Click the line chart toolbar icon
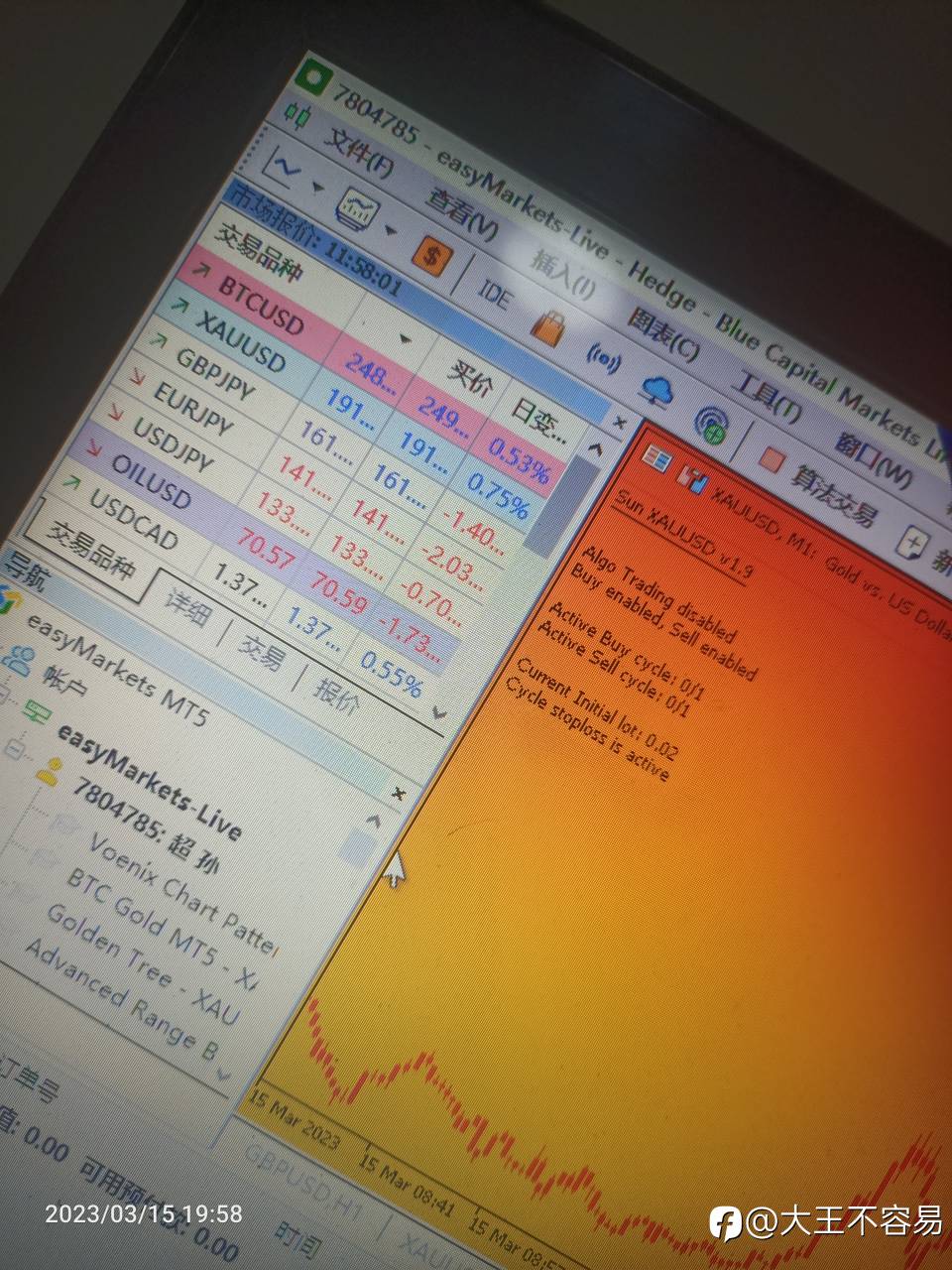The image size is (952, 1270). tap(285, 168)
